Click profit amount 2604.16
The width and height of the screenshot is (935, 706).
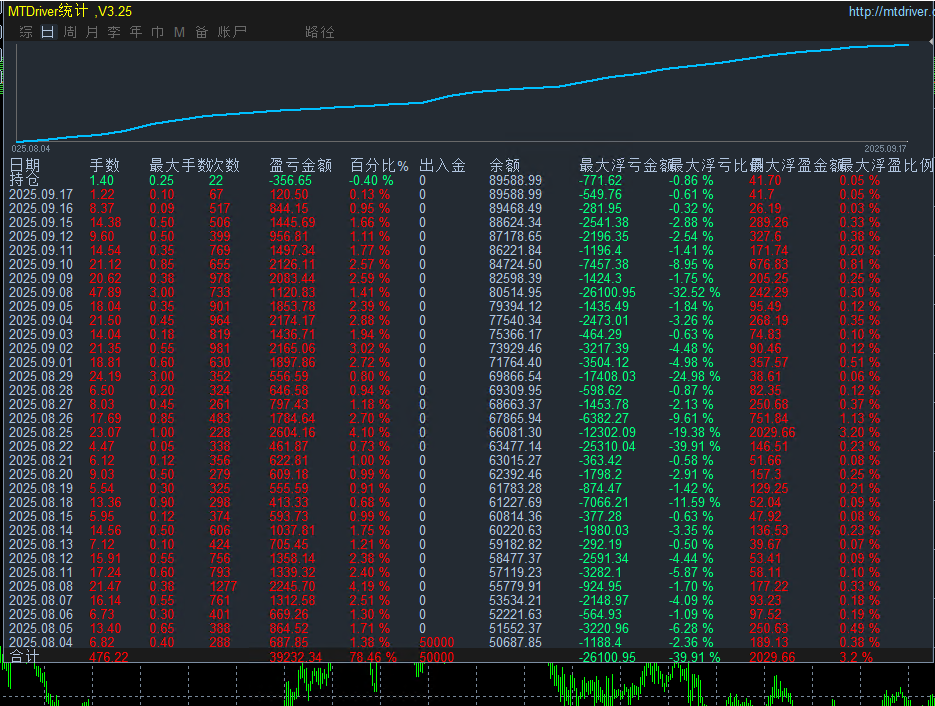point(292,432)
